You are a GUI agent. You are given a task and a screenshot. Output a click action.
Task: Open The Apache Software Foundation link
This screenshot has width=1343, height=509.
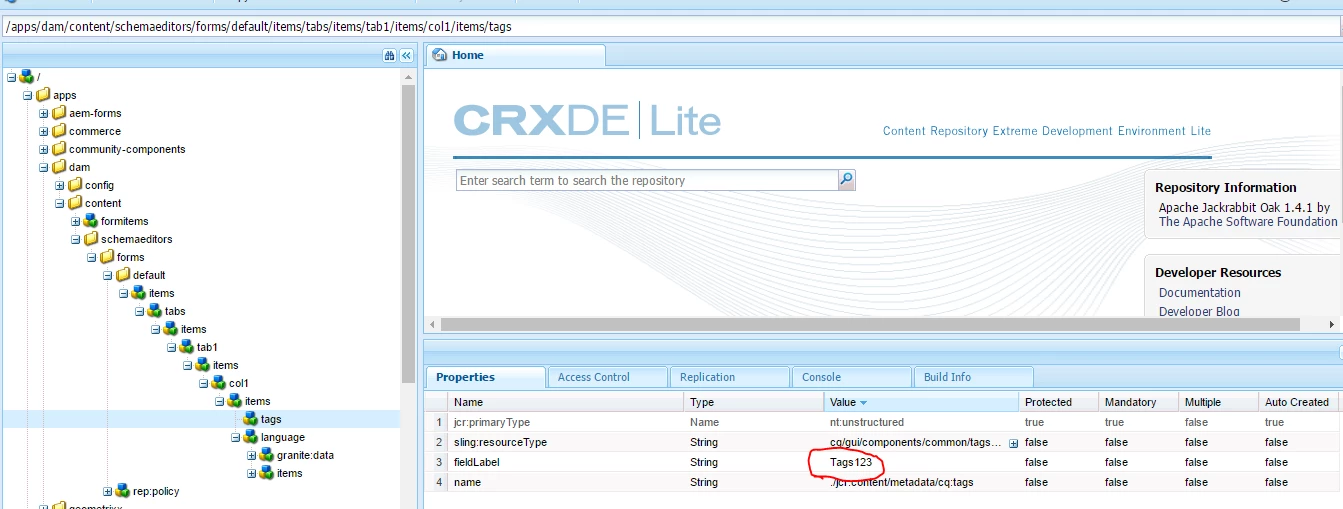tap(1248, 222)
